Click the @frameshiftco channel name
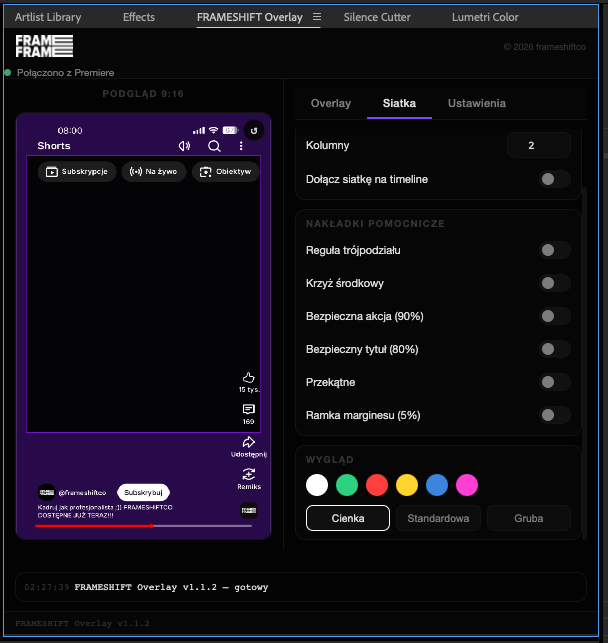608x643 pixels. pos(82,493)
